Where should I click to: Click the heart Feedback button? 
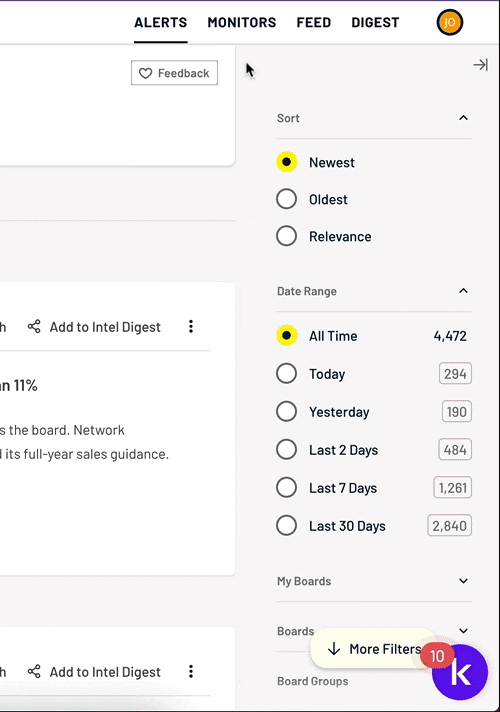coord(174,73)
